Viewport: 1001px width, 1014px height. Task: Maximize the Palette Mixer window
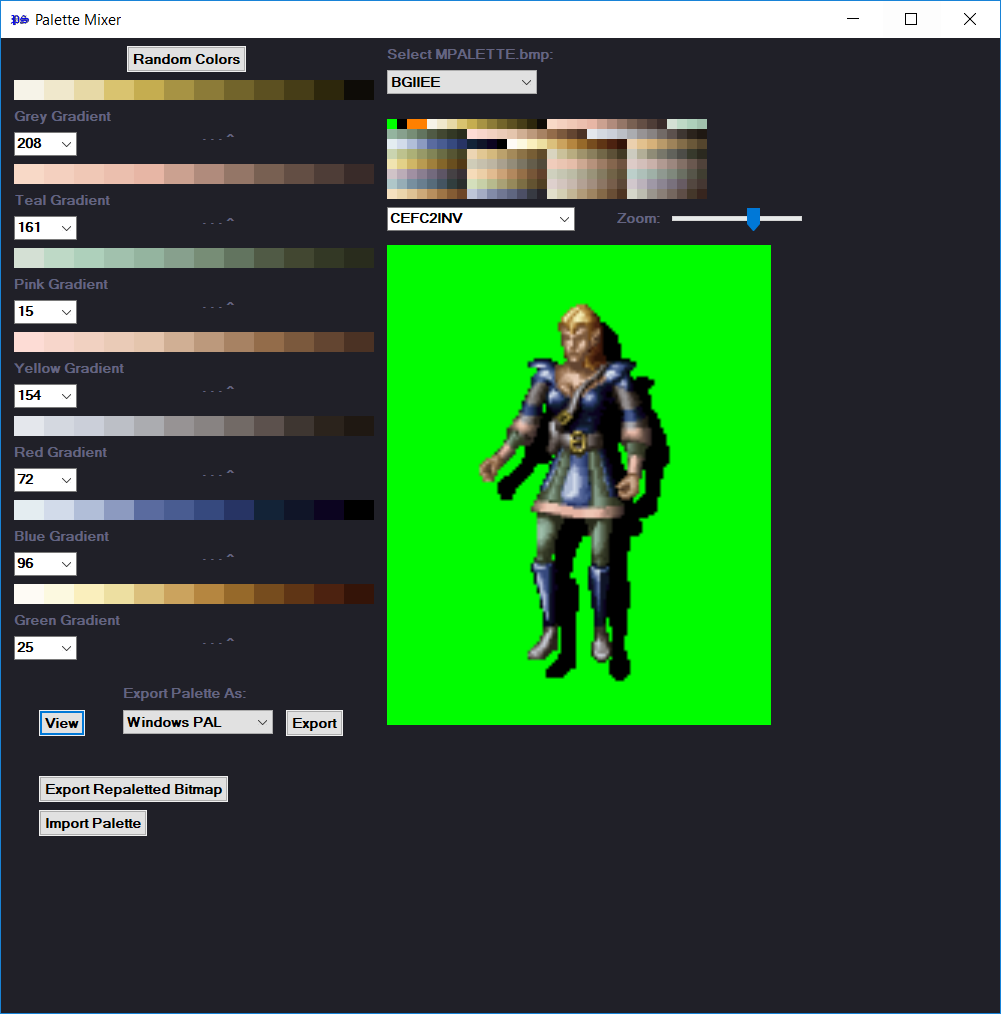tap(911, 19)
